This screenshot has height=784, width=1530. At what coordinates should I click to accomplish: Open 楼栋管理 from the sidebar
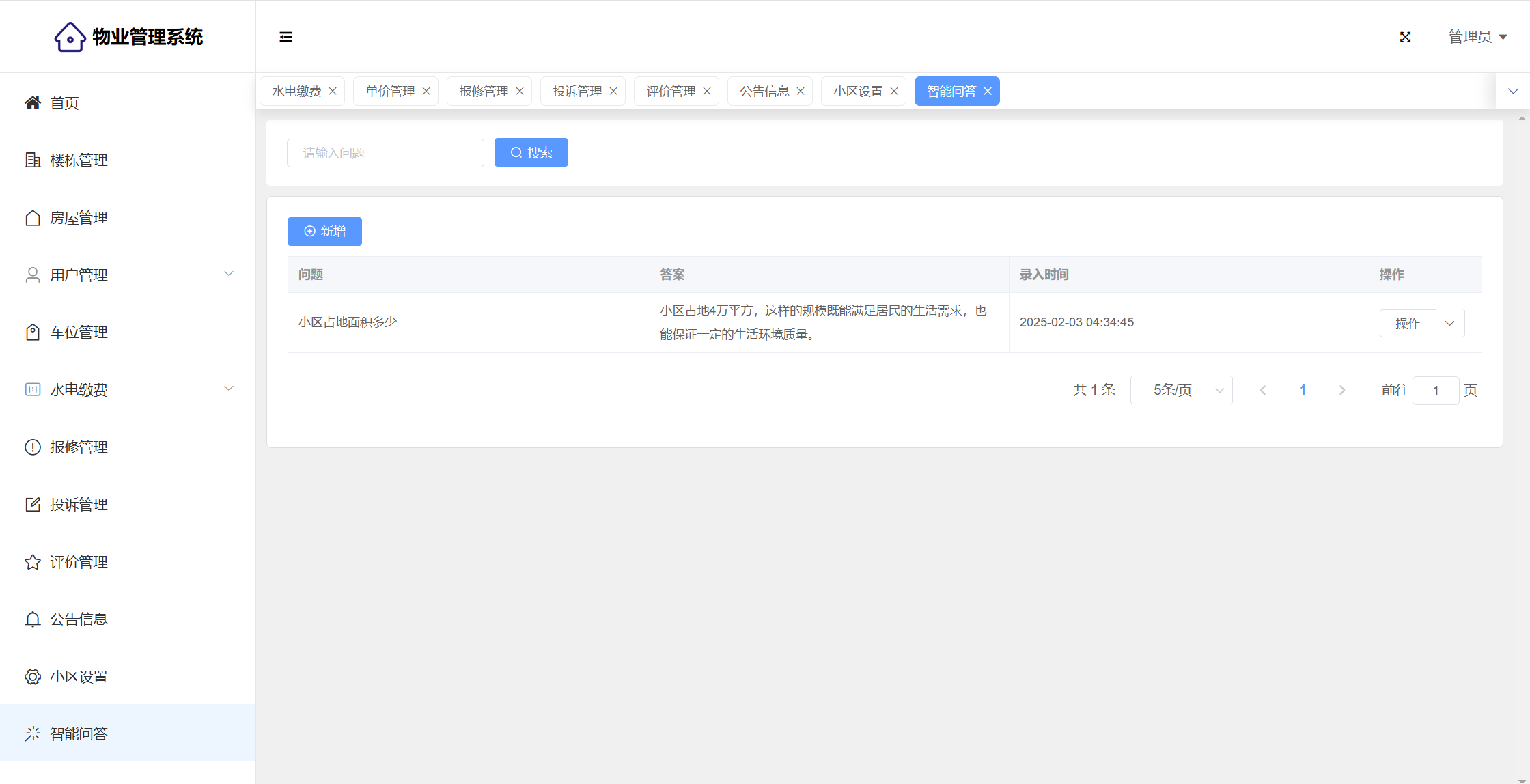[79, 160]
